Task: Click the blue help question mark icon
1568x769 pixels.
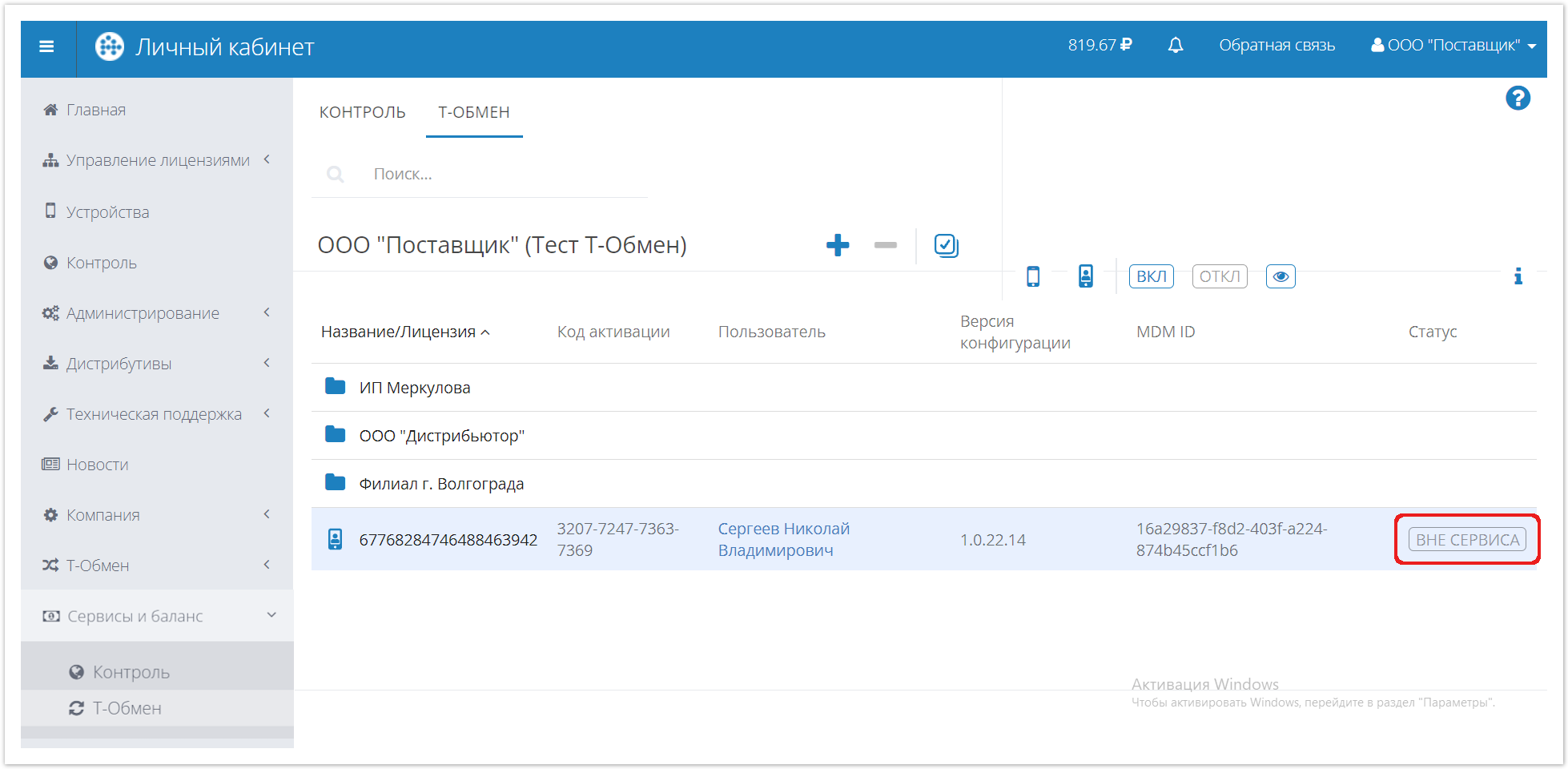Action: click(1518, 99)
